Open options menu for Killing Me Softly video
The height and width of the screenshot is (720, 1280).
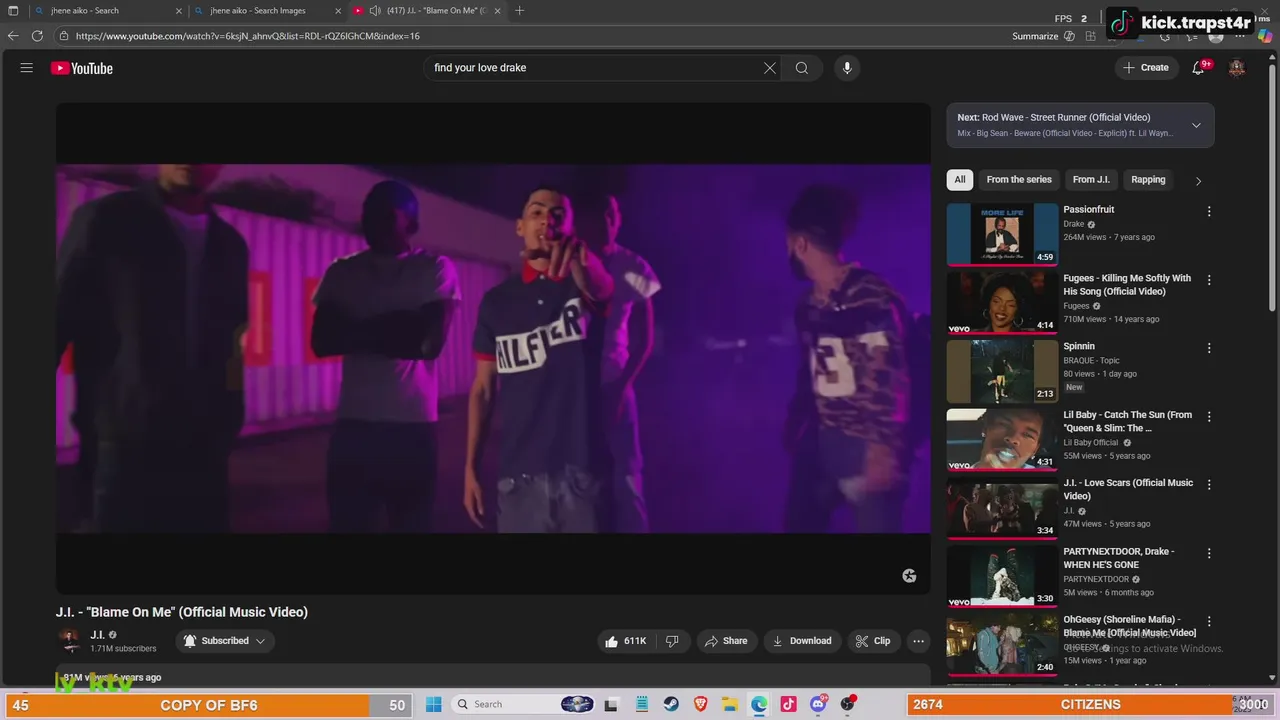1209,280
